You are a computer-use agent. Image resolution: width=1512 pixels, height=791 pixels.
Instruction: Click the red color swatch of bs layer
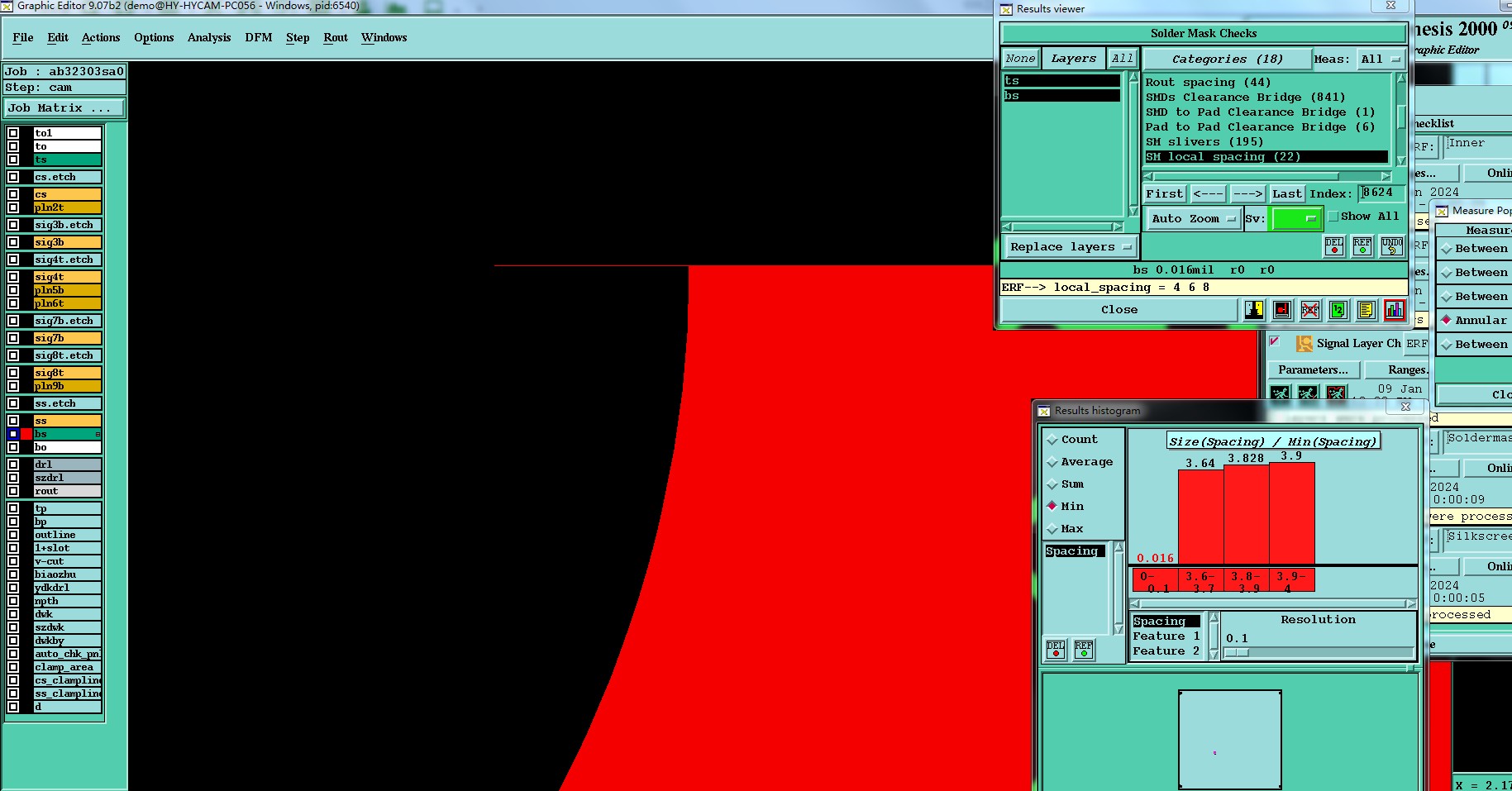coord(26,434)
